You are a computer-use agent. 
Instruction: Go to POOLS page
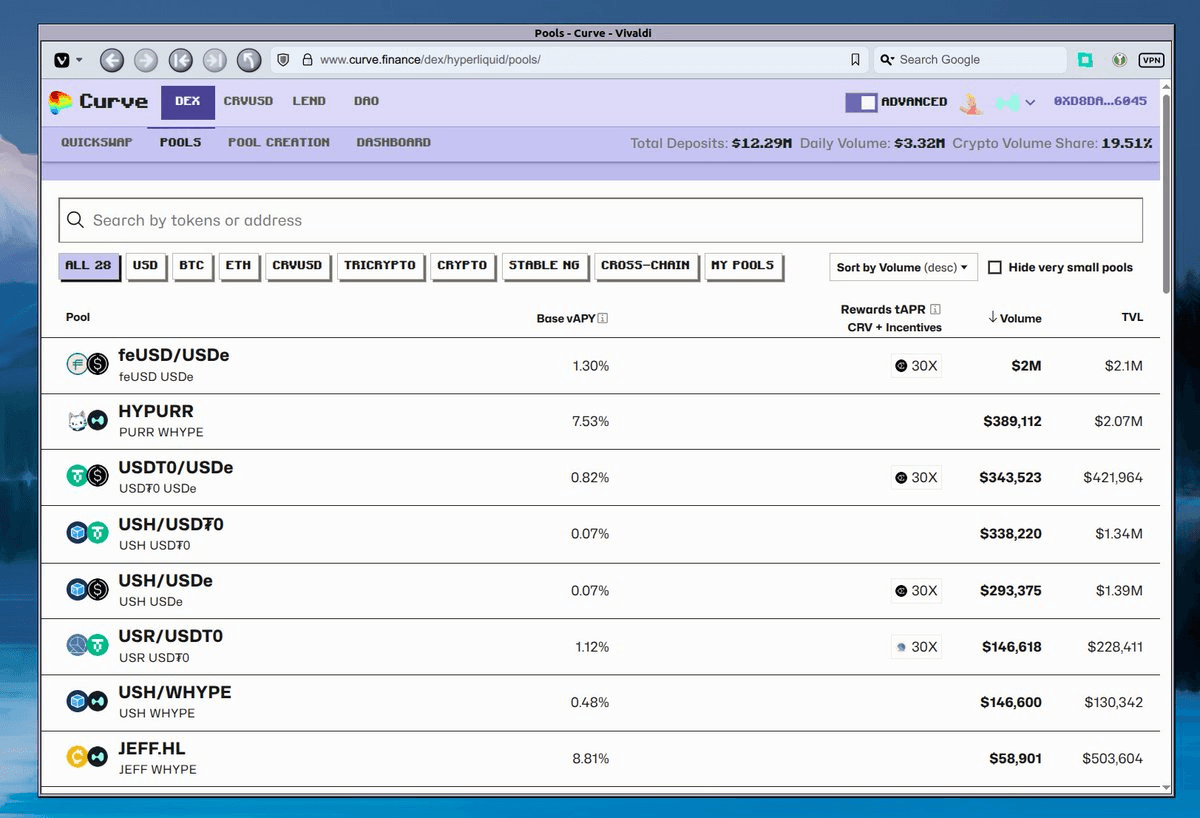pyautogui.click(x=181, y=143)
